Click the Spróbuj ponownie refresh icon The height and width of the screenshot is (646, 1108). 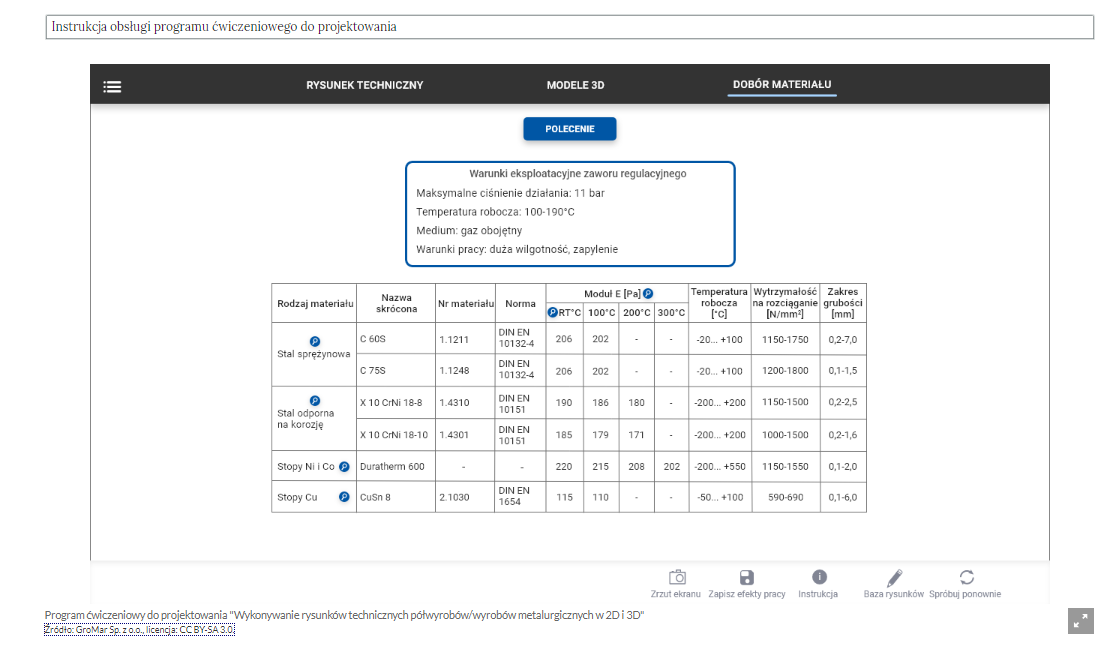(965, 577)
